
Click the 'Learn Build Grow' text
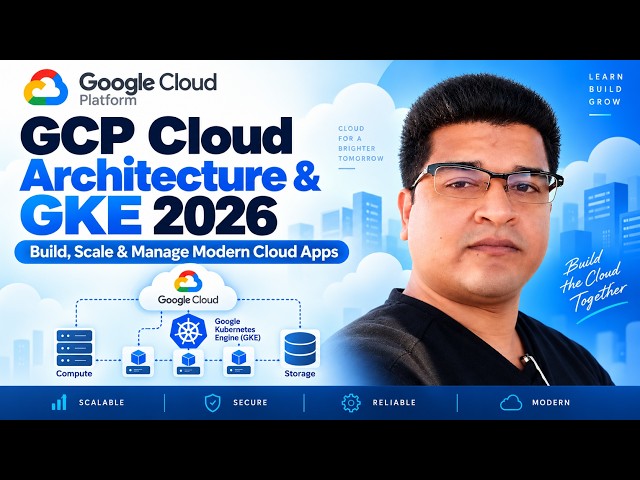(606, 89)
